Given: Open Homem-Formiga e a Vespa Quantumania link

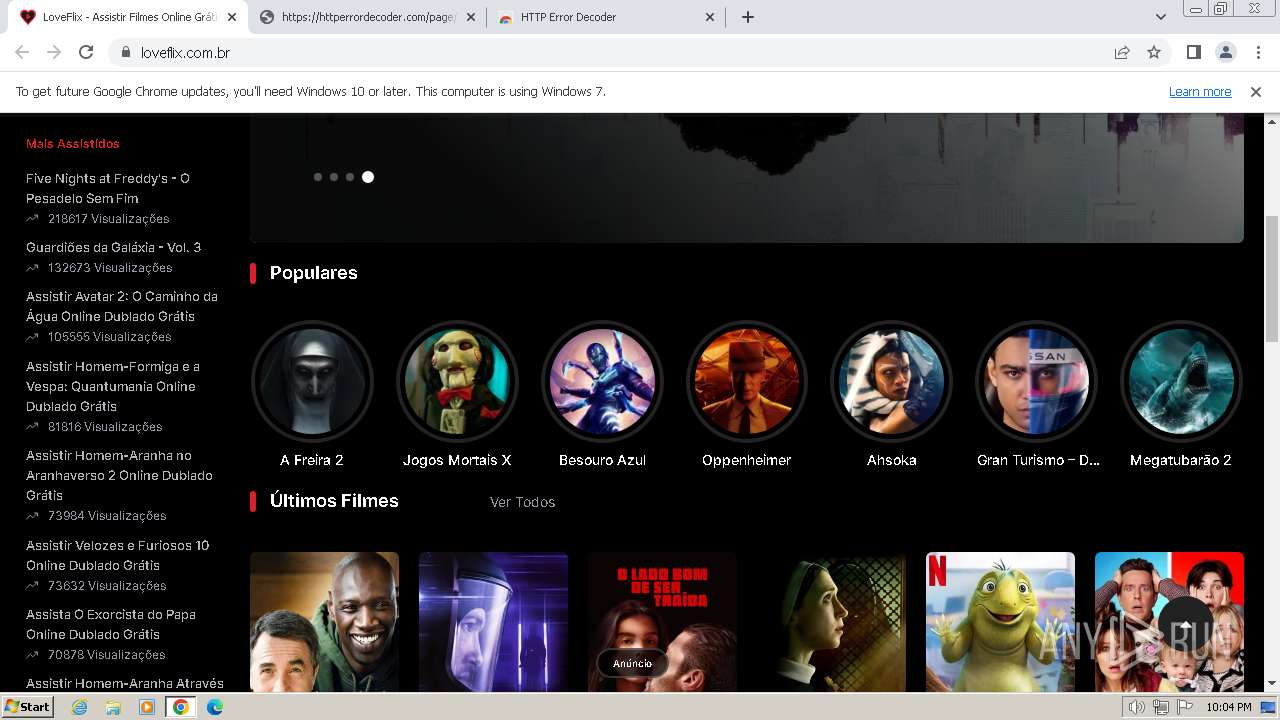Looking at the screenshot, I should click(x=113, y=386).
